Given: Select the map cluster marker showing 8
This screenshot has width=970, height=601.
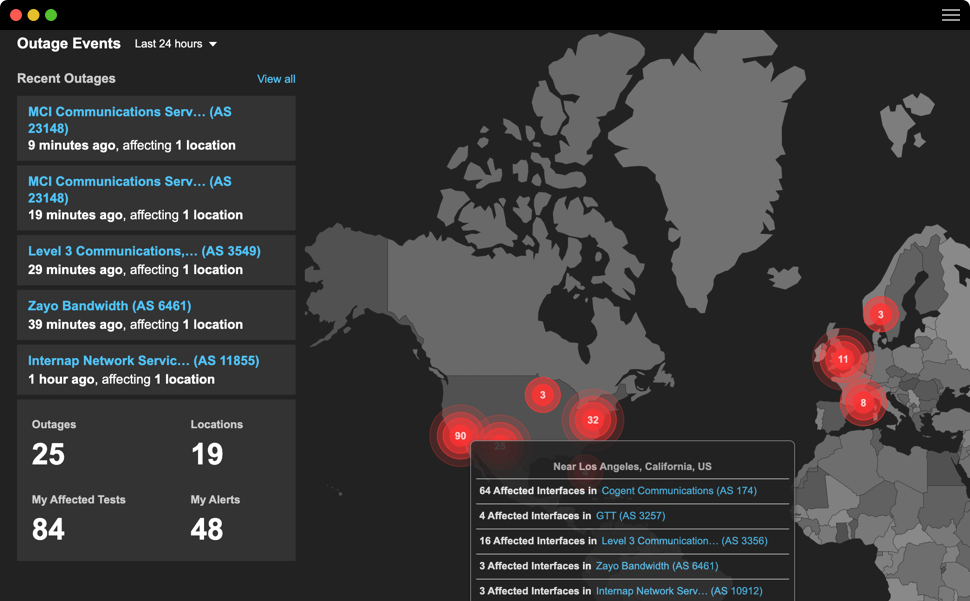Looking at the screenshot, I should coord(863,403).
